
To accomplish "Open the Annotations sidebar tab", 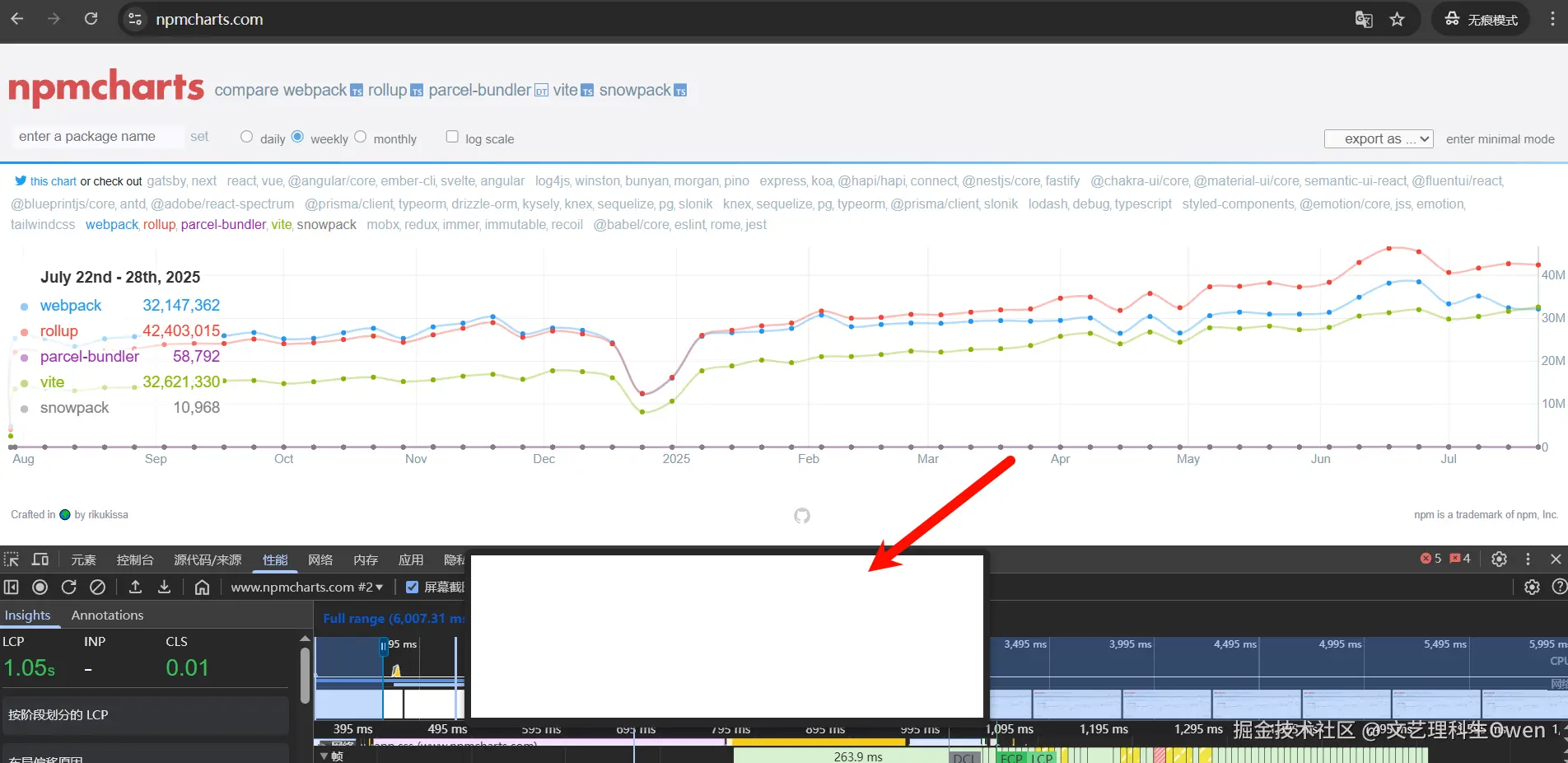I will (107, 615).
